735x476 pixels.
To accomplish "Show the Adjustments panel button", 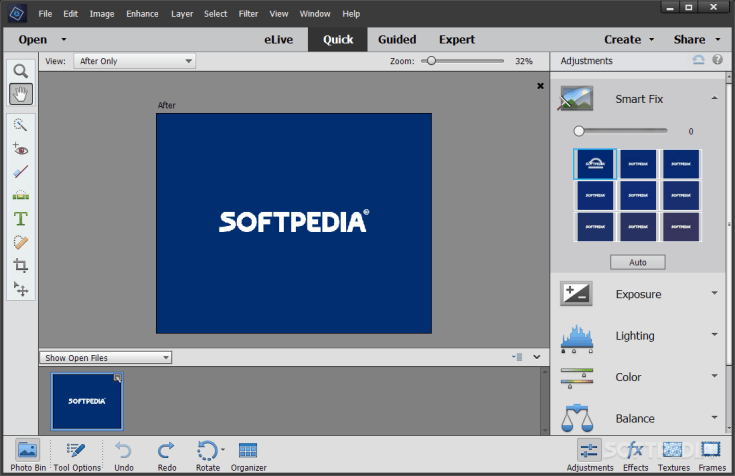I will tap(589, 455).
